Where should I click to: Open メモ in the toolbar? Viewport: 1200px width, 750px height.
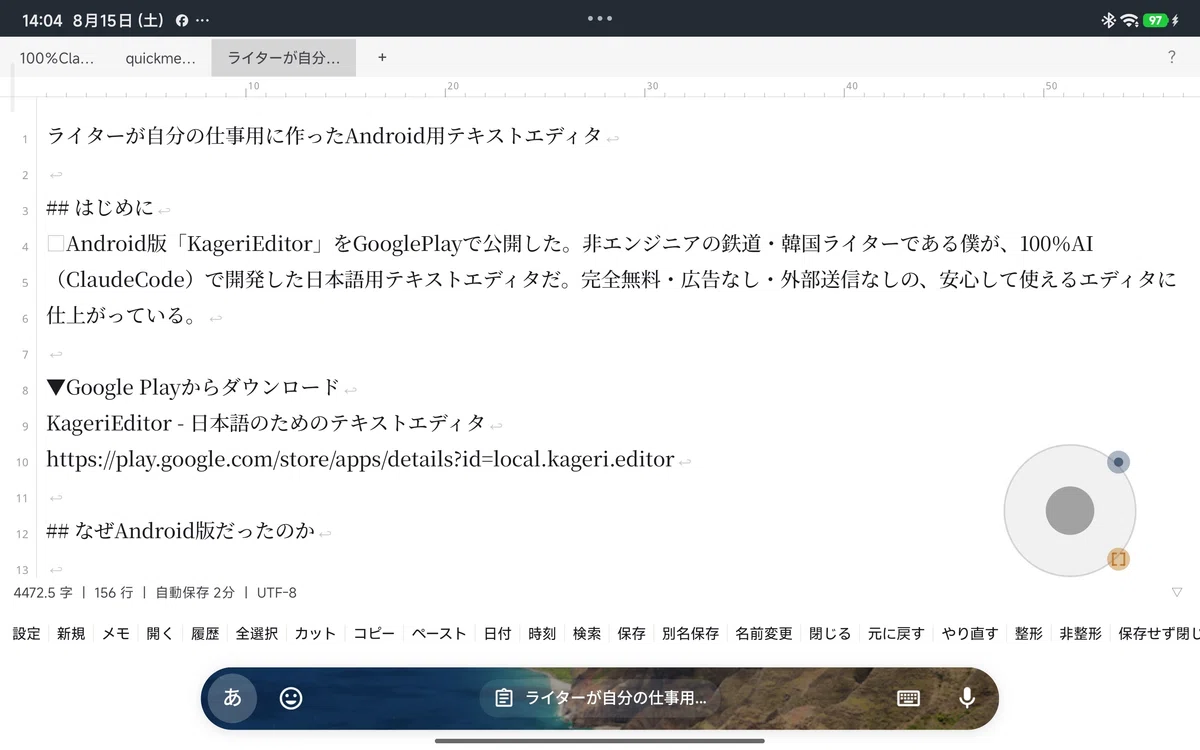[116, 634]
